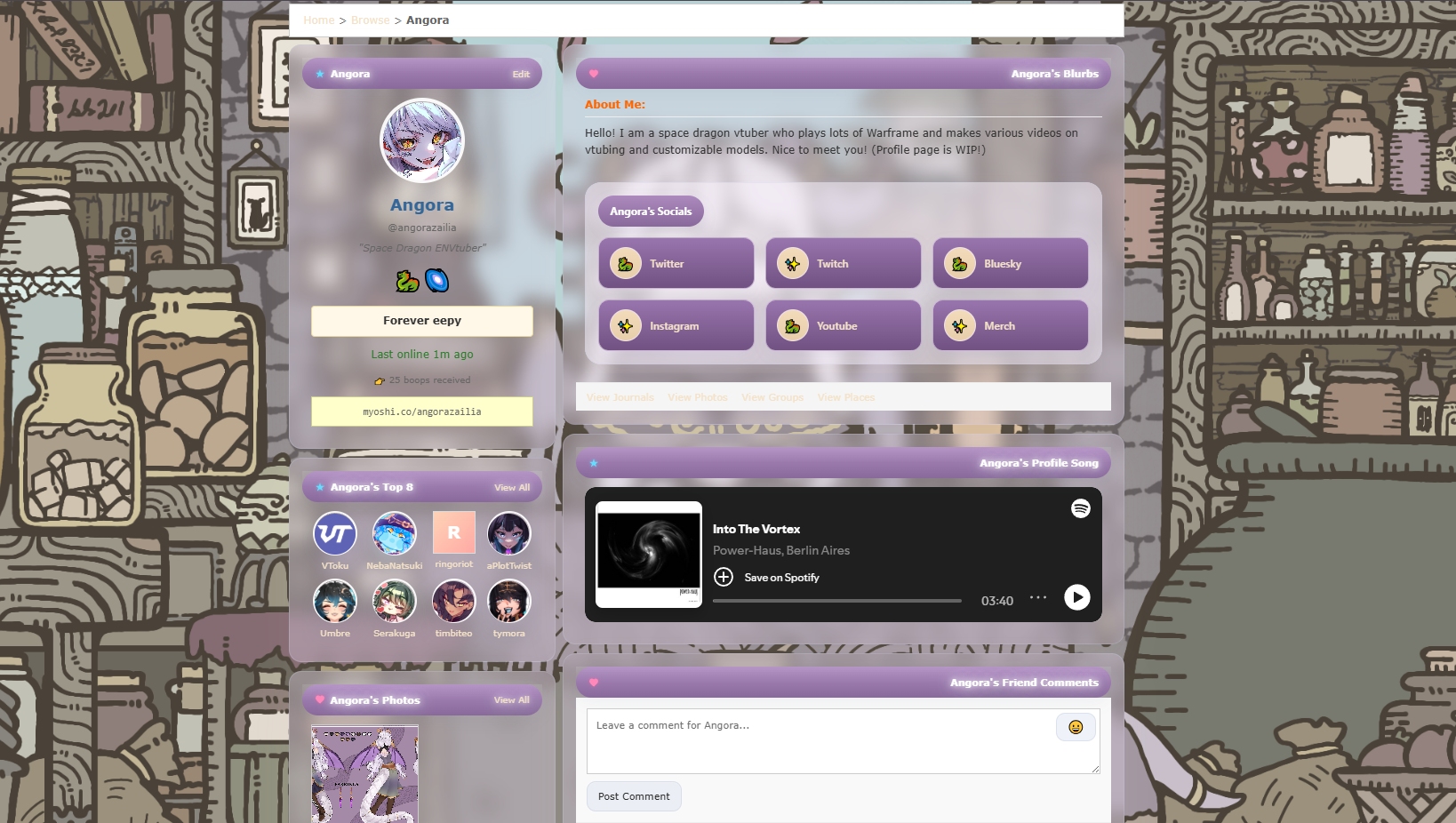Open the Twitch social link

pos(843,263)
